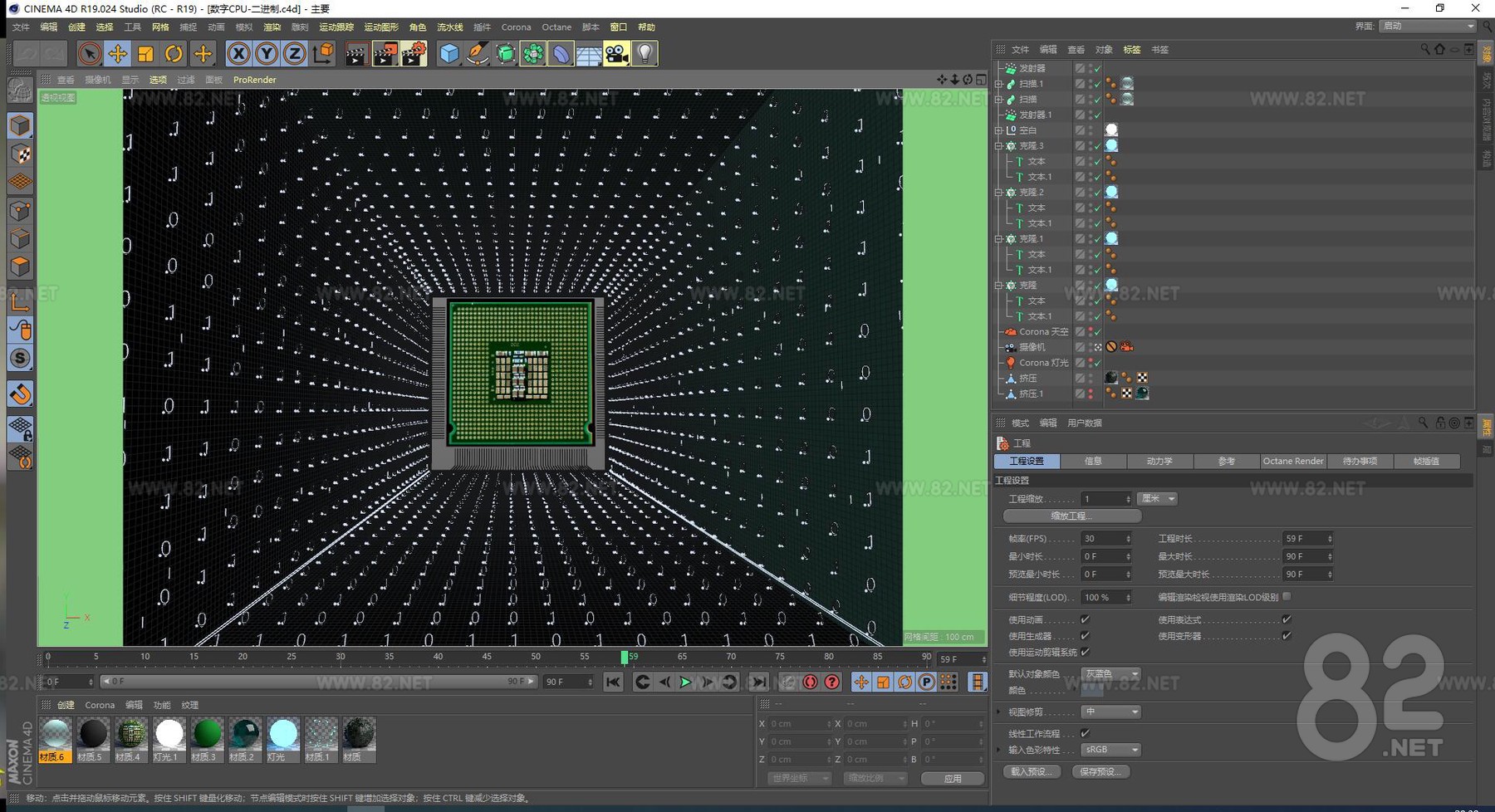Screen dimensions: 1495x812
Task: Click the 载入预设... button
Action: (1032, 772)
